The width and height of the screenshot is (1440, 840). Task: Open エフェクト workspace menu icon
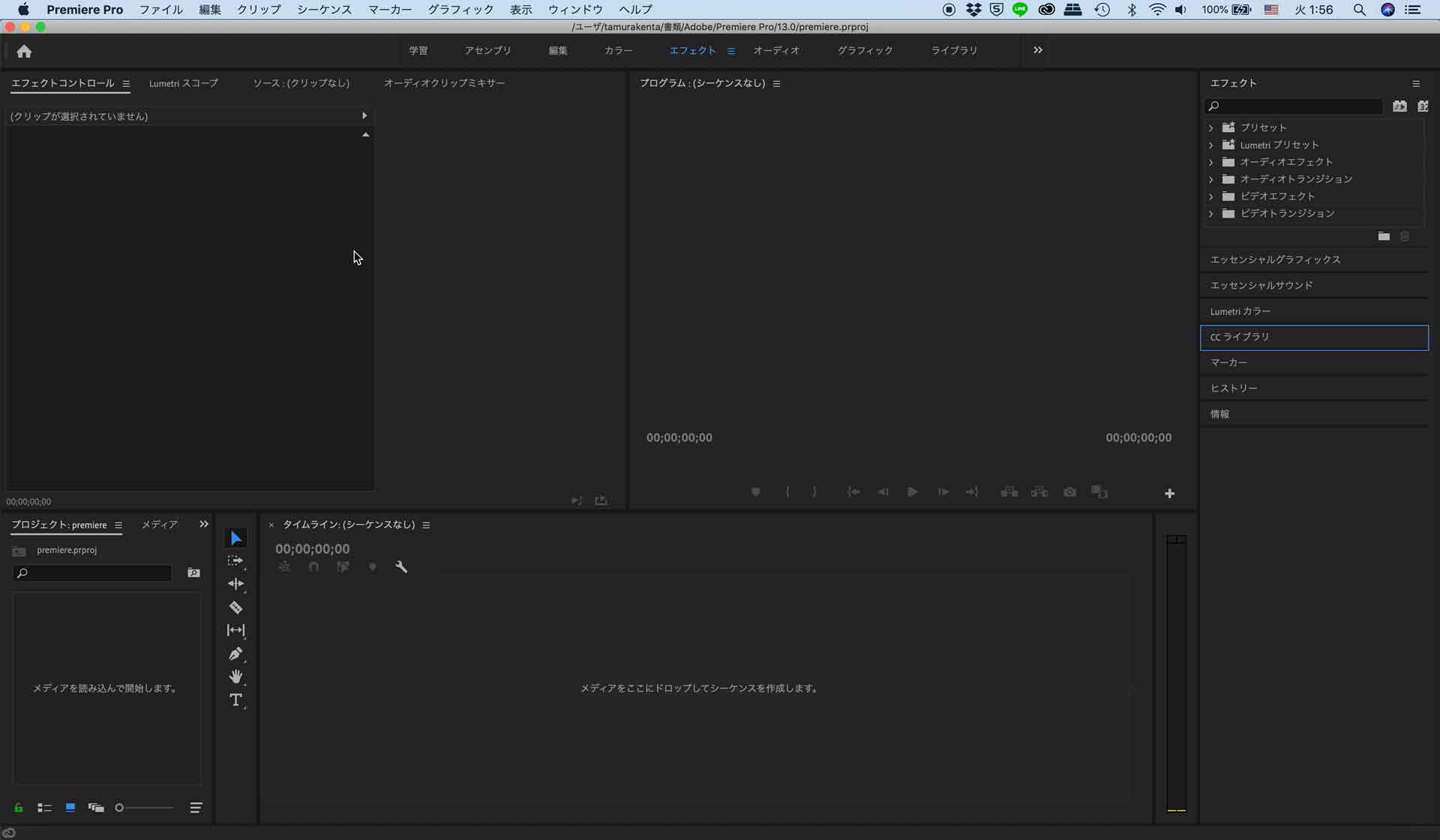tap(731, 51)
